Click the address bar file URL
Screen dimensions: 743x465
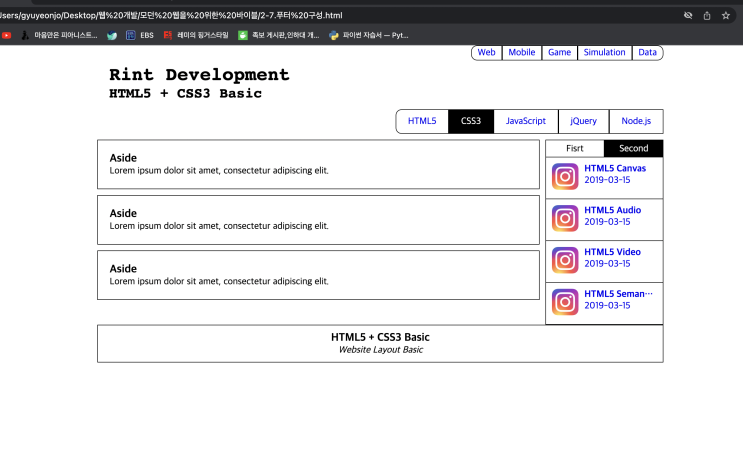pyautogui.click(x=171, y=16)
